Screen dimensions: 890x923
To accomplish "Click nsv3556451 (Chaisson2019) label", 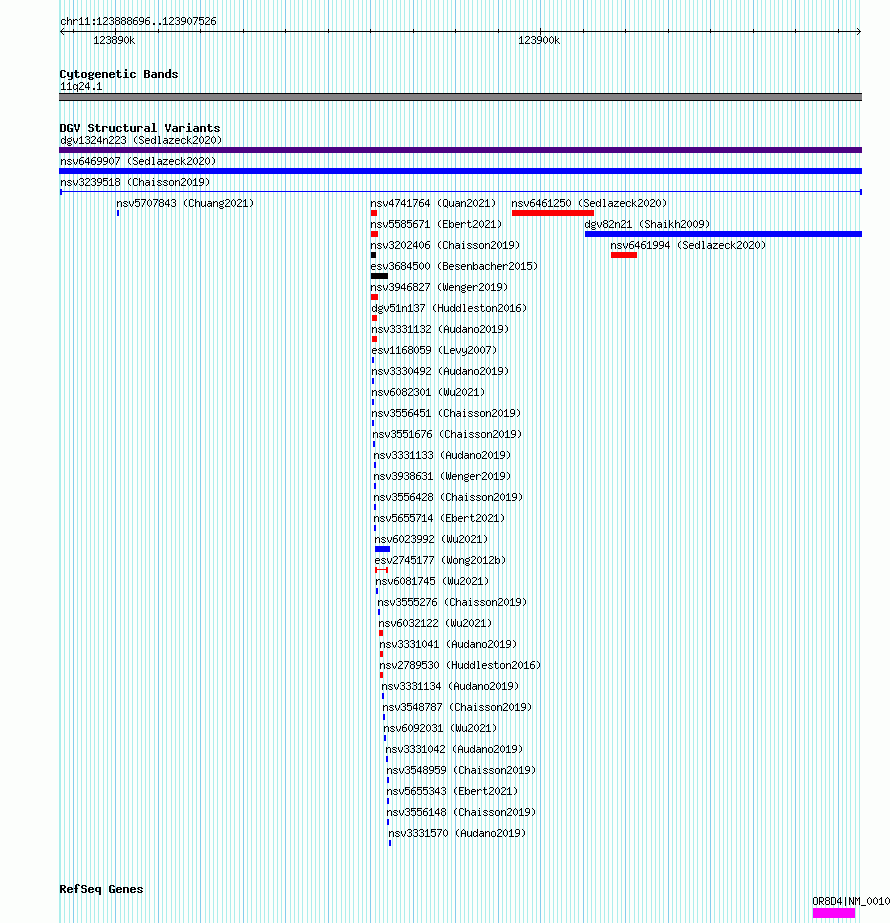I will [447, 413].
